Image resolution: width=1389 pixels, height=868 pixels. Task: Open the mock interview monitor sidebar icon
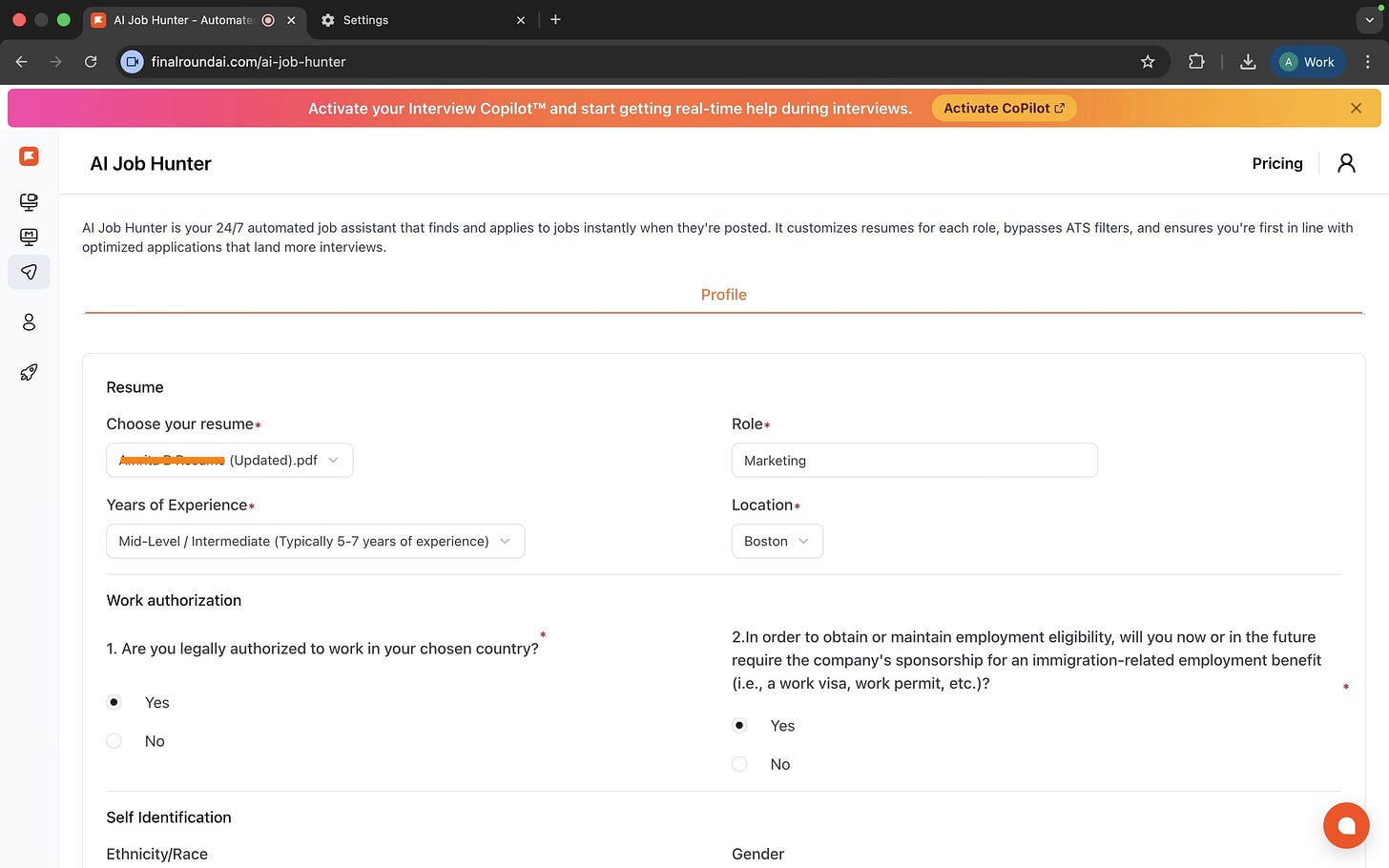click(29, 237)
